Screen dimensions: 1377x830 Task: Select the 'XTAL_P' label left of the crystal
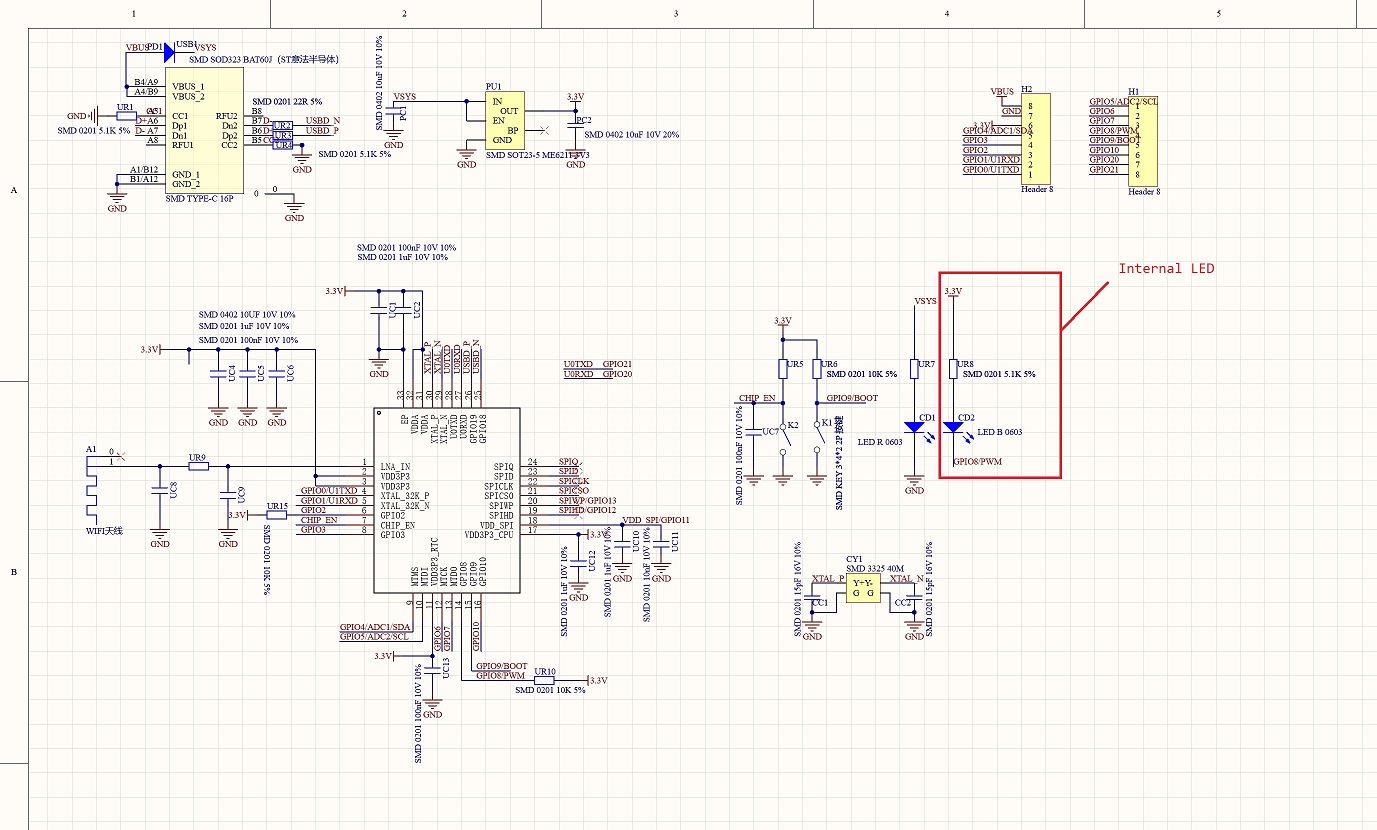[x=828, y=578]
